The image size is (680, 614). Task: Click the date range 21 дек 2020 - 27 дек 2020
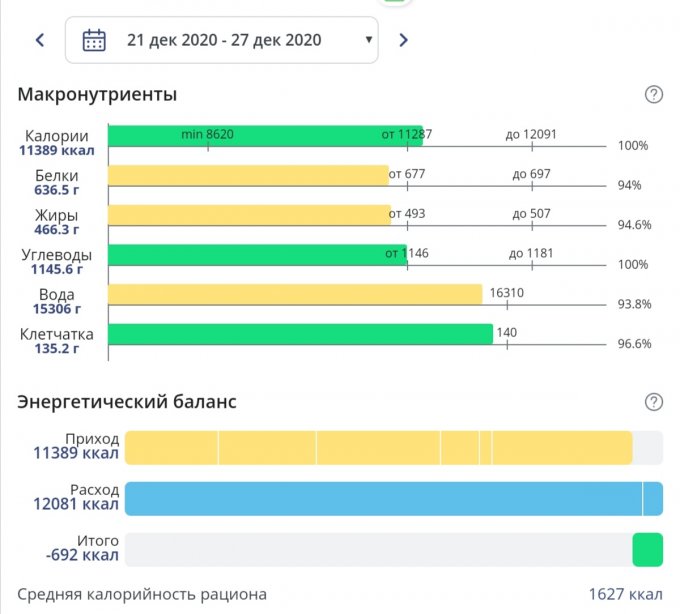pos(224,40)
